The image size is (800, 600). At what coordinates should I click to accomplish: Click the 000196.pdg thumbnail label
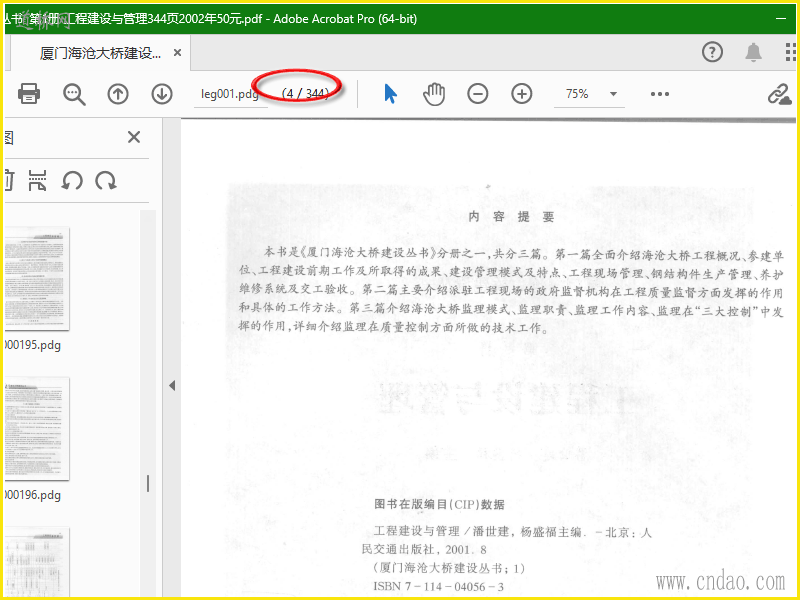[x=33, y=495]
